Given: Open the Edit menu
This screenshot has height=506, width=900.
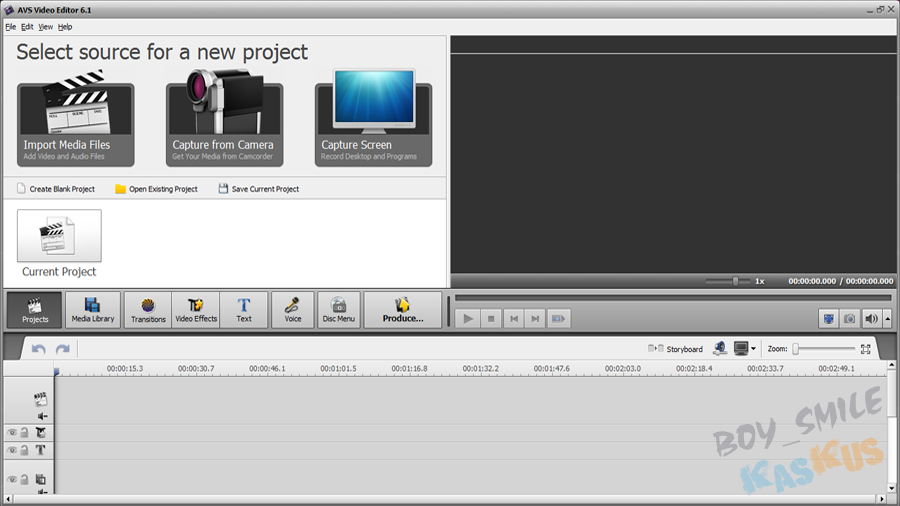Looking at the screenshot, I should pos(27,27).
